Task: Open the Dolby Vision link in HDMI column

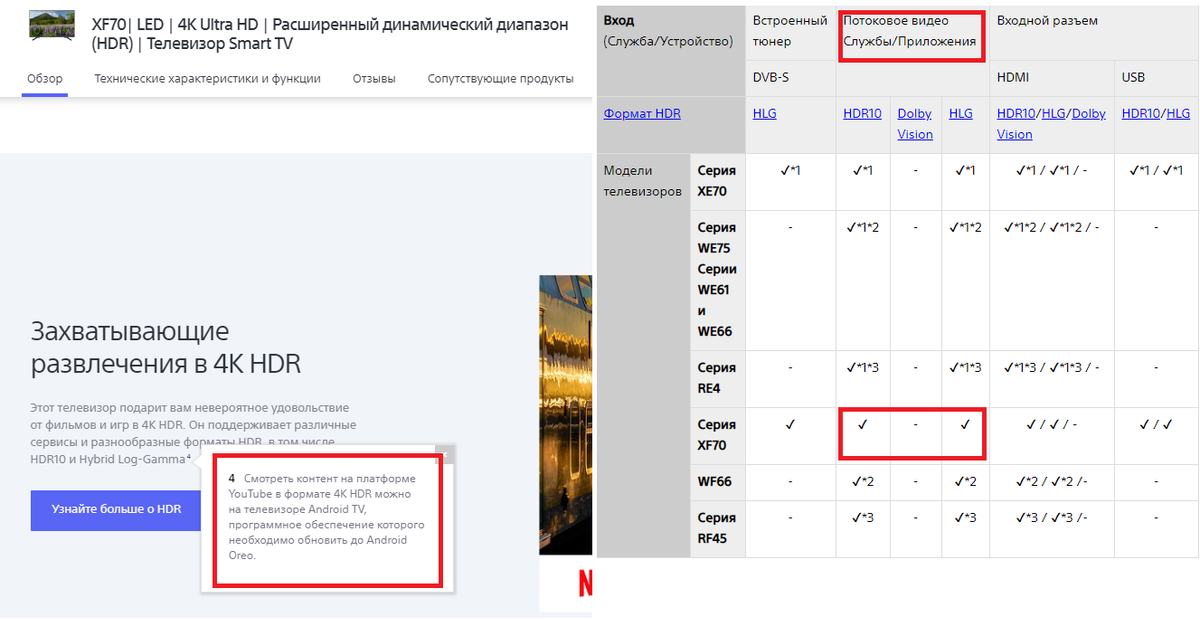Action: [1088, 114]
